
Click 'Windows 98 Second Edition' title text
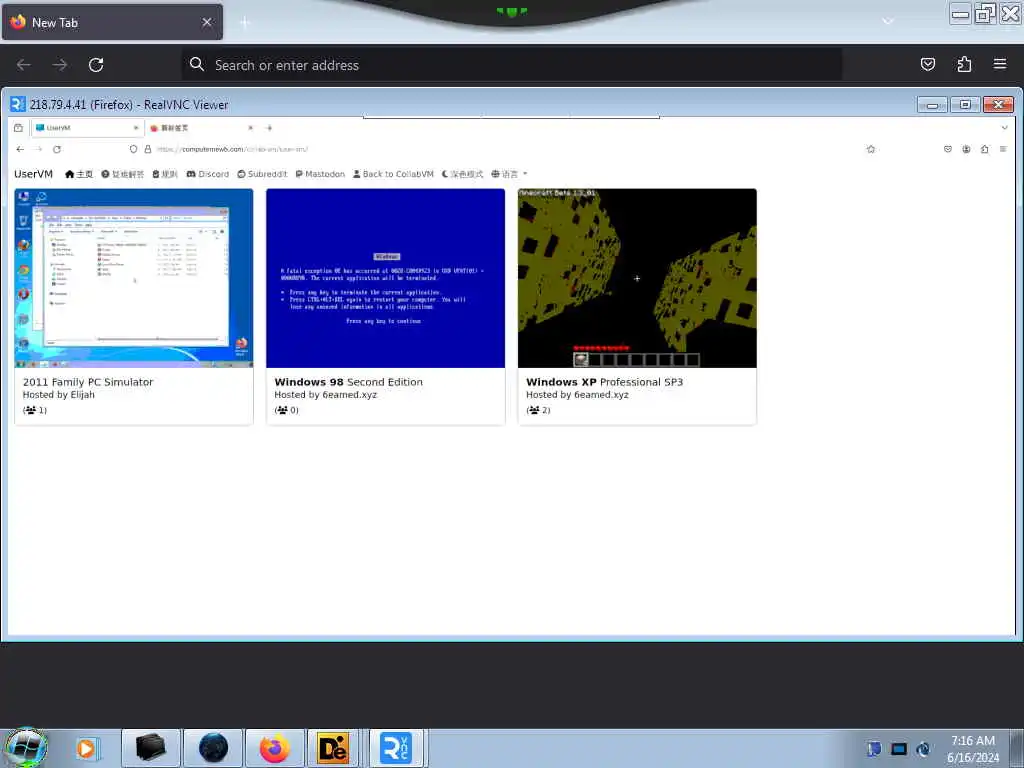point(349,382)
